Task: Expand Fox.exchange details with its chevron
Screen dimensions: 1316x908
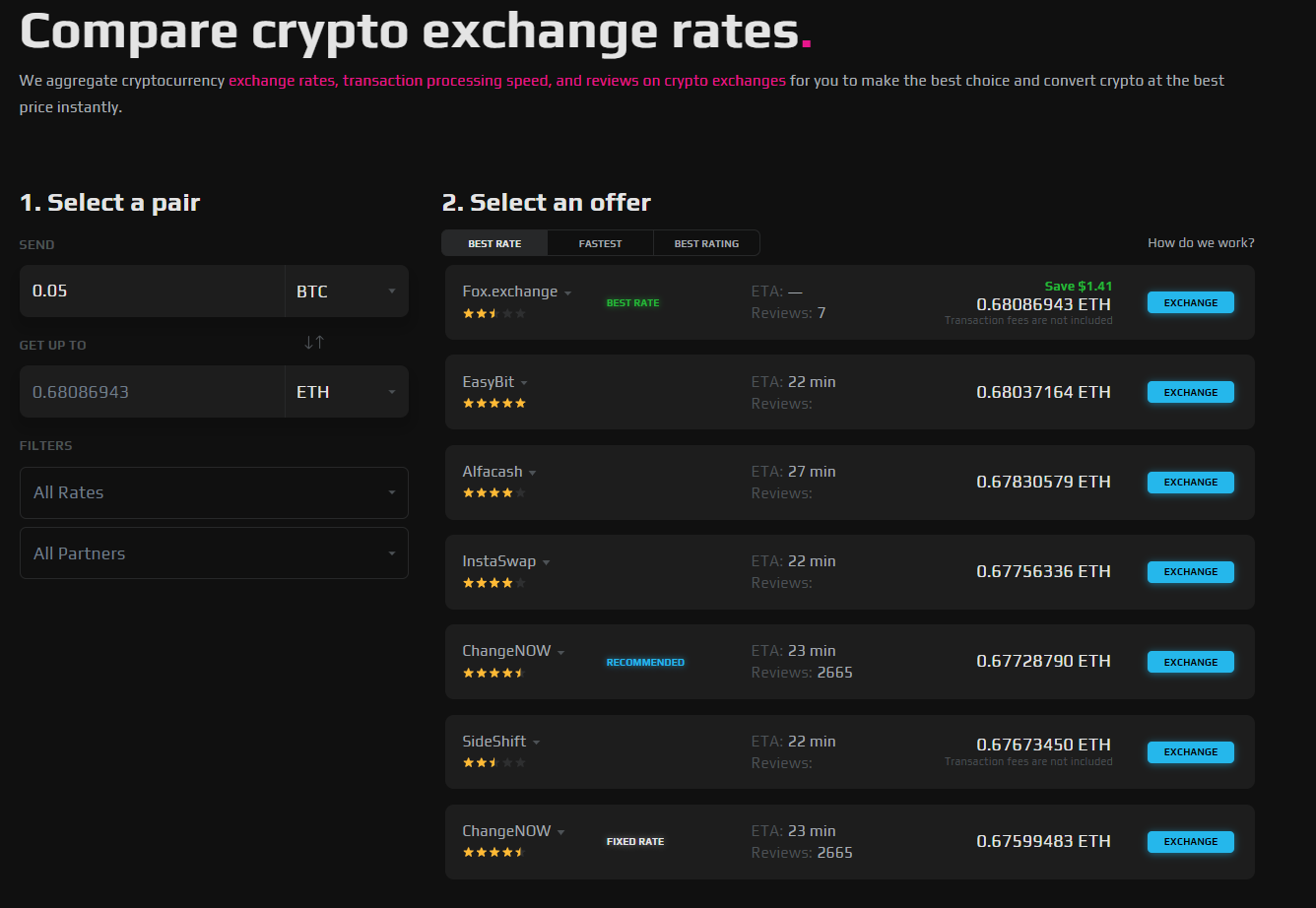Action: [569, 291]
